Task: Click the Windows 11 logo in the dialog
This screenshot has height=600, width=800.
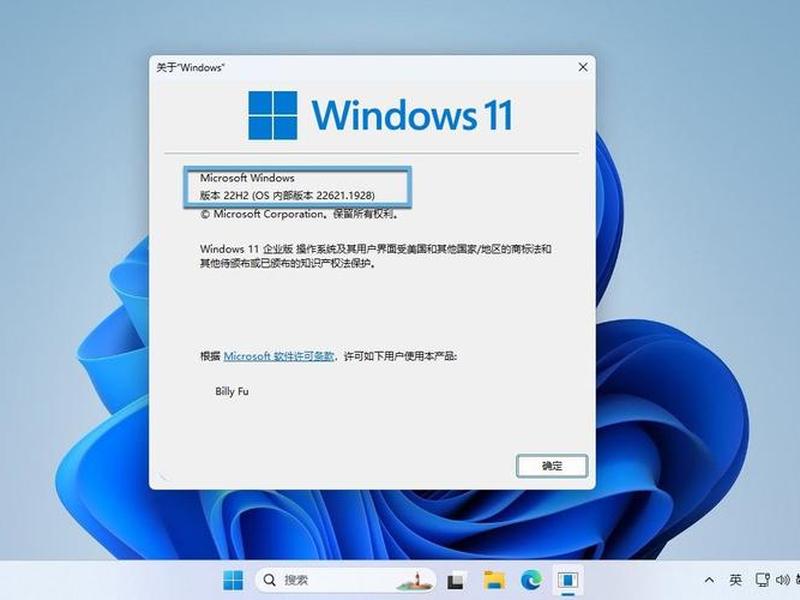Action: (x=380, y=115)
